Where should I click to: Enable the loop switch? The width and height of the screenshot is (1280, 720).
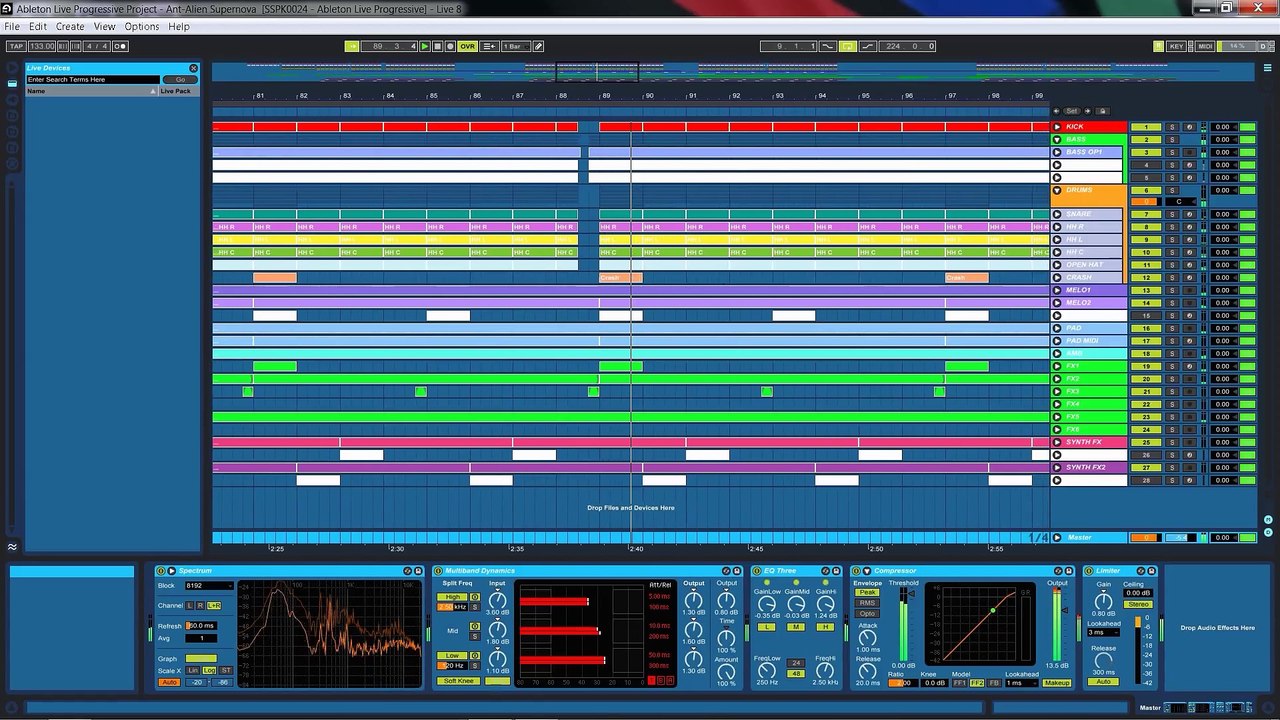848,46
